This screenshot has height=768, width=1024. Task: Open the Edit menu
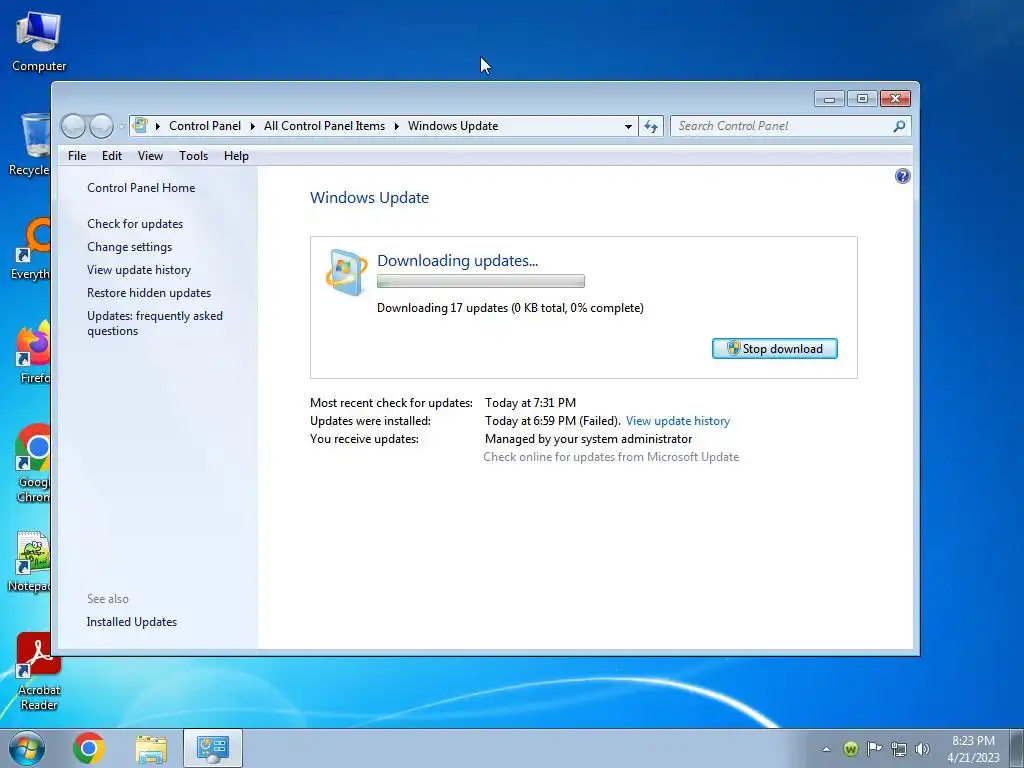click(x=112, y=155)
